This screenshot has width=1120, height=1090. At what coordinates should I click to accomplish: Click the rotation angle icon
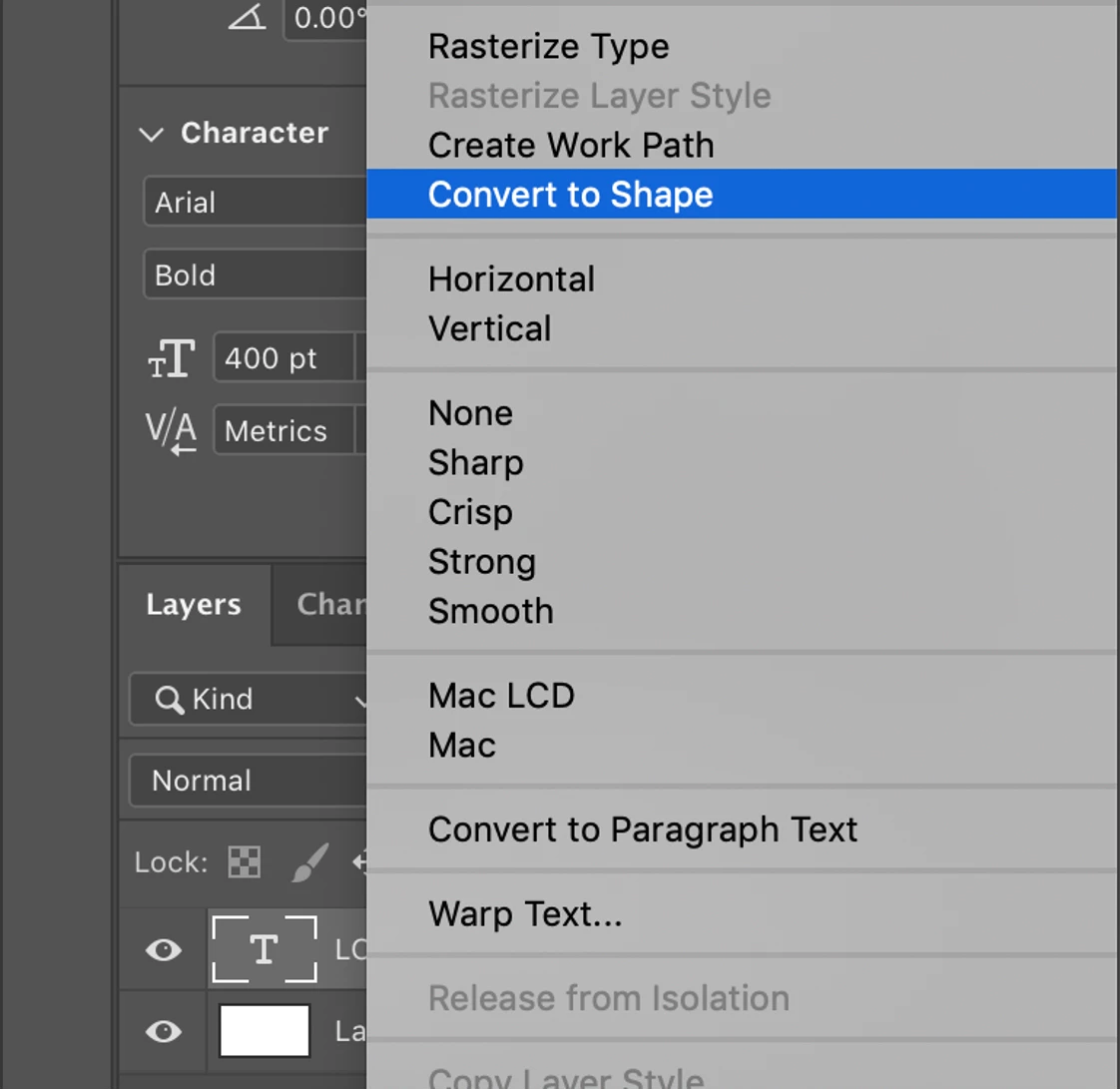tap(246, 17)
